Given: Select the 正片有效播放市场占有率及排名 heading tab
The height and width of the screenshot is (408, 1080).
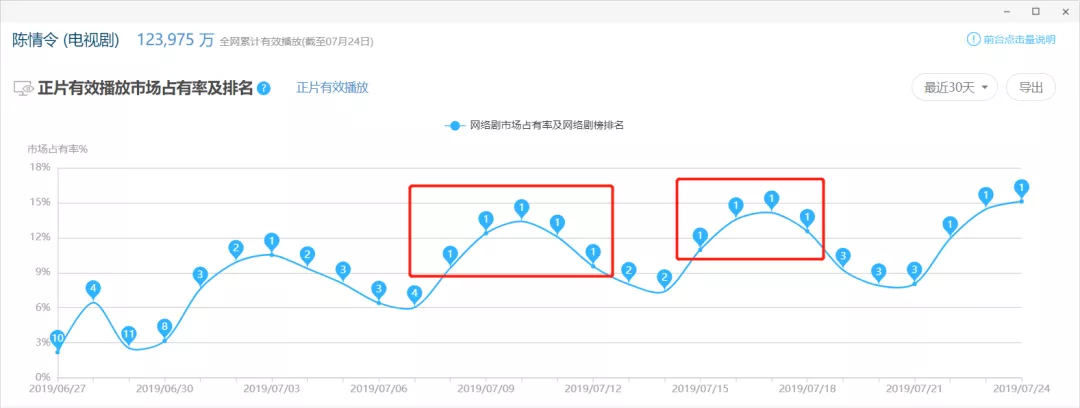Looking at the screenshot, I should tap(145, 88).
